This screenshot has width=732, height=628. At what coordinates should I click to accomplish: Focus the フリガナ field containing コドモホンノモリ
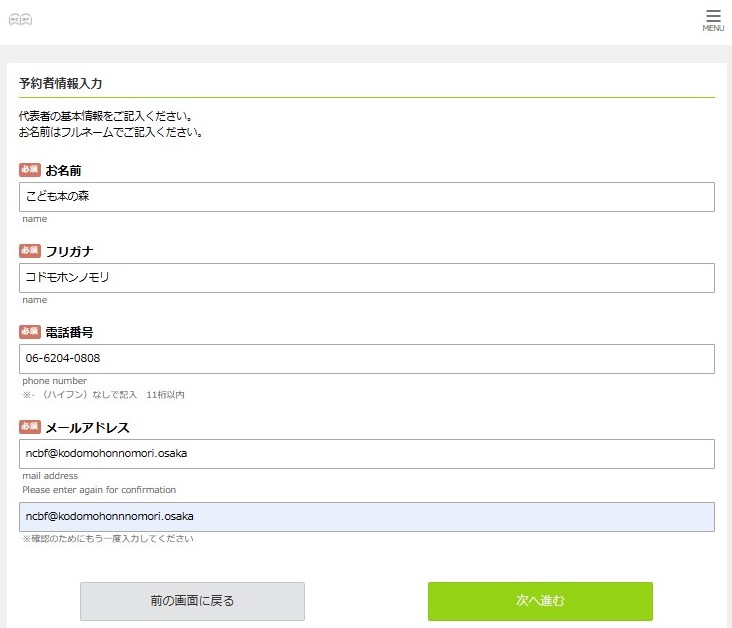click(x=366, y=278)
